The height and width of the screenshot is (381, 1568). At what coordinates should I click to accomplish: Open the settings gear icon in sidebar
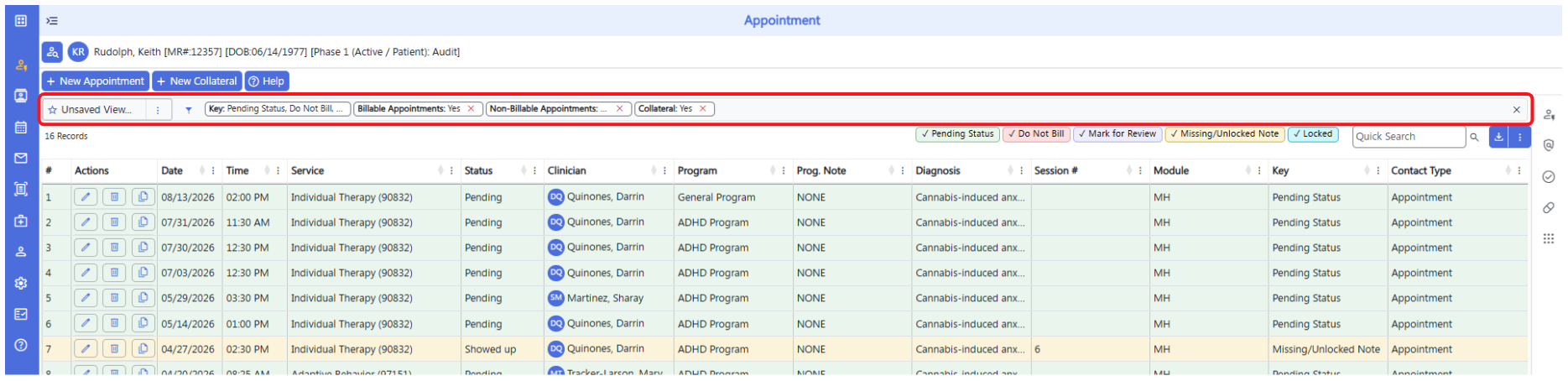(21, 284)
